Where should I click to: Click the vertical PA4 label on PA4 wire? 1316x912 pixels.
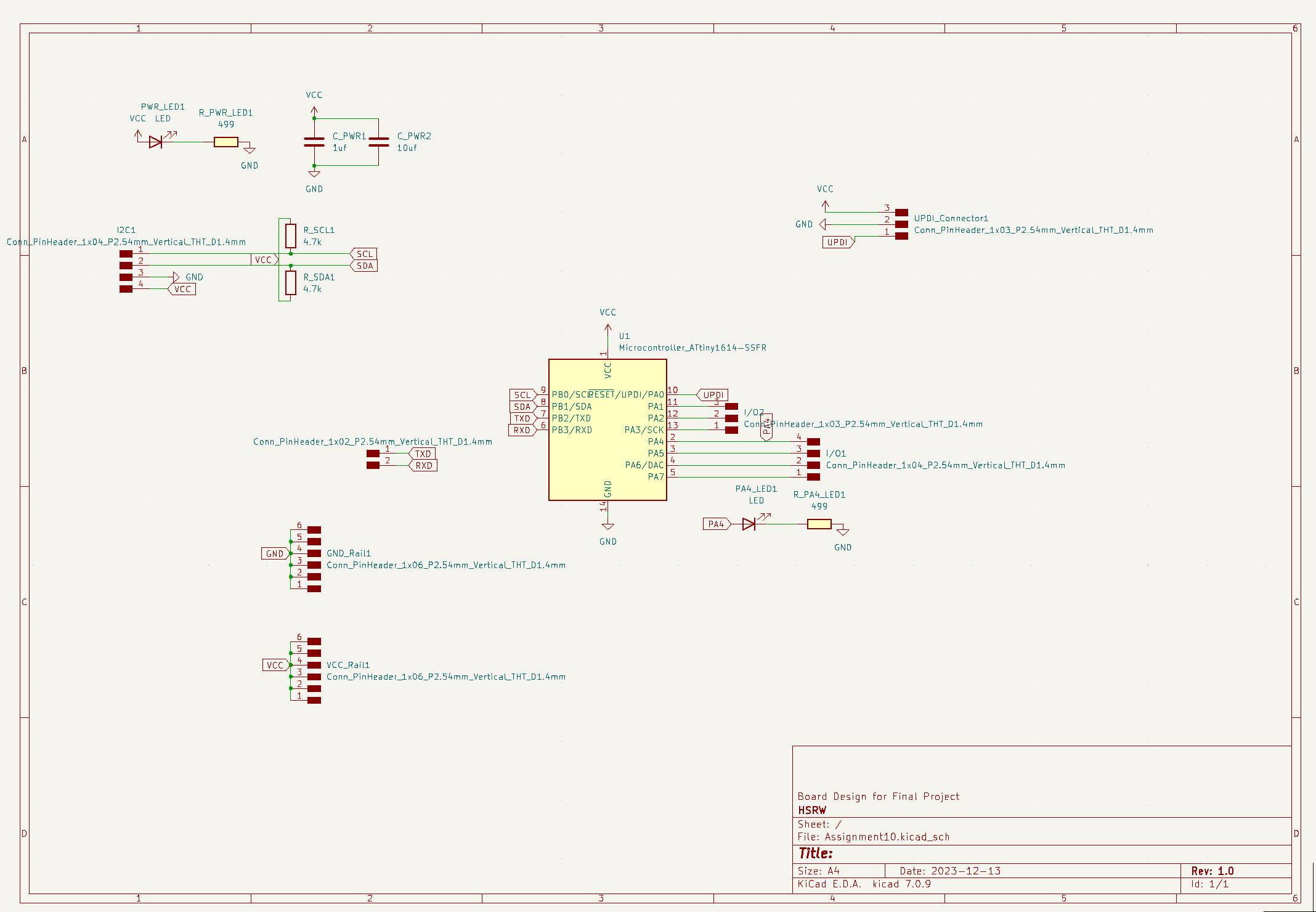(x=766, y=427)
